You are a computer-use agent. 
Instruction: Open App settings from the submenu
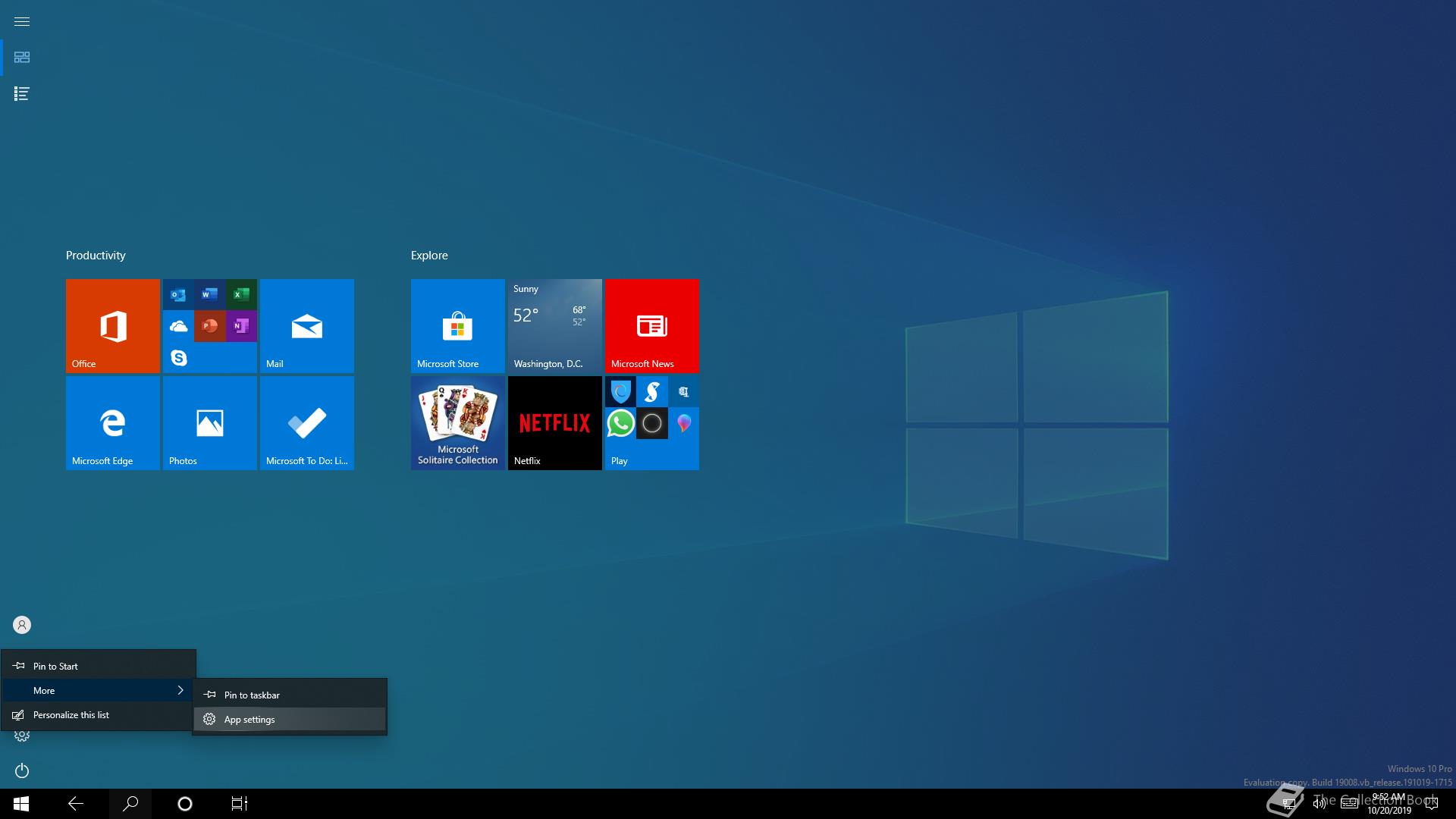click(290, 720)
